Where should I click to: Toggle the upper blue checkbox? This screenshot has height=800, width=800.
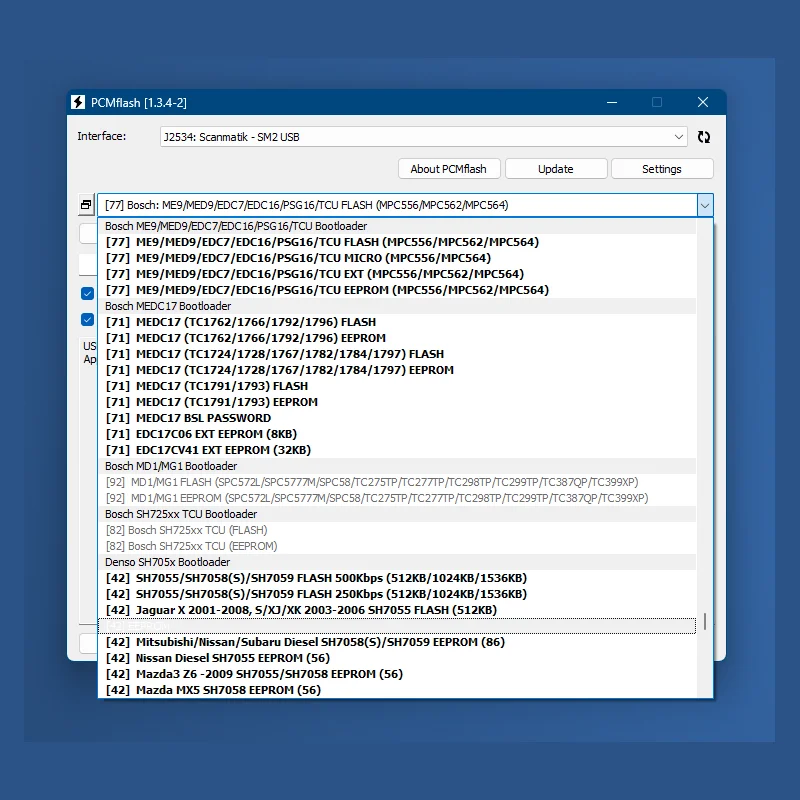pos(87,293)
